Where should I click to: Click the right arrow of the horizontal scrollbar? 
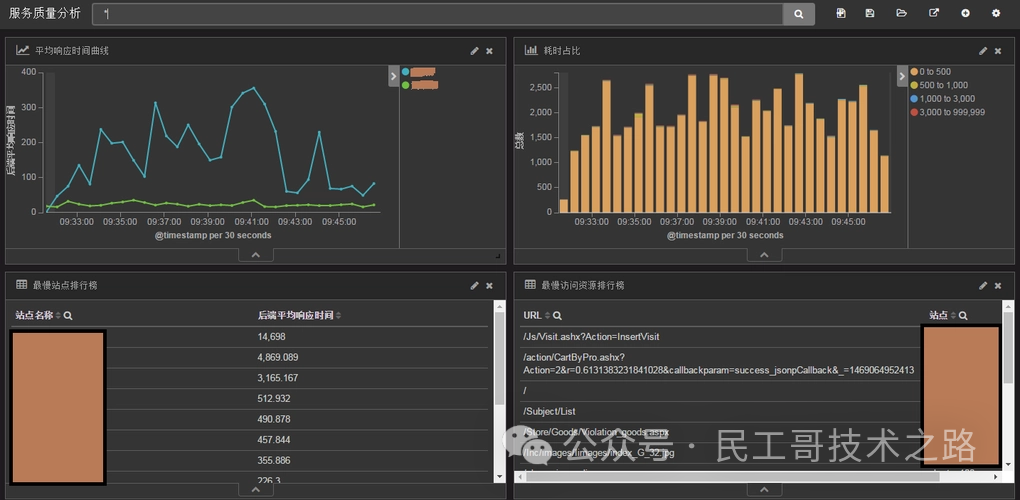click(997, 477)
